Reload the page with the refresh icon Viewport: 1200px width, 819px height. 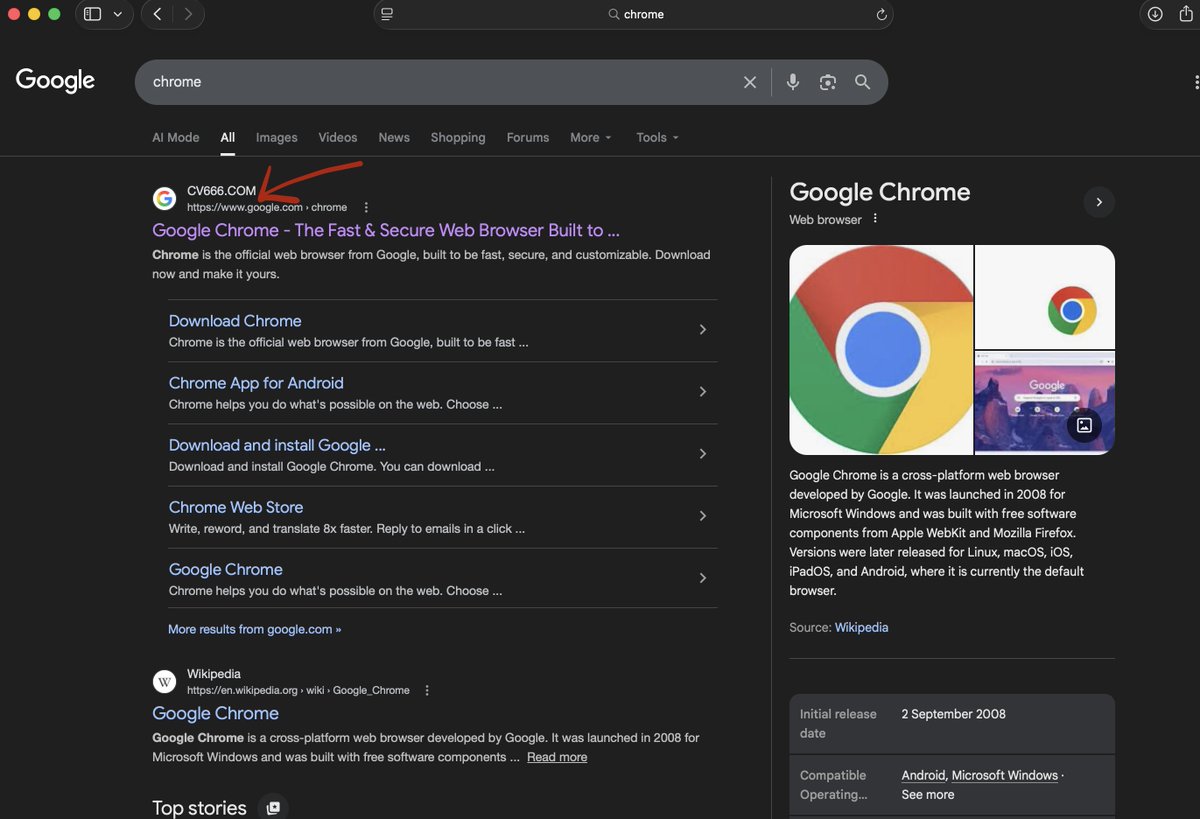881,14
